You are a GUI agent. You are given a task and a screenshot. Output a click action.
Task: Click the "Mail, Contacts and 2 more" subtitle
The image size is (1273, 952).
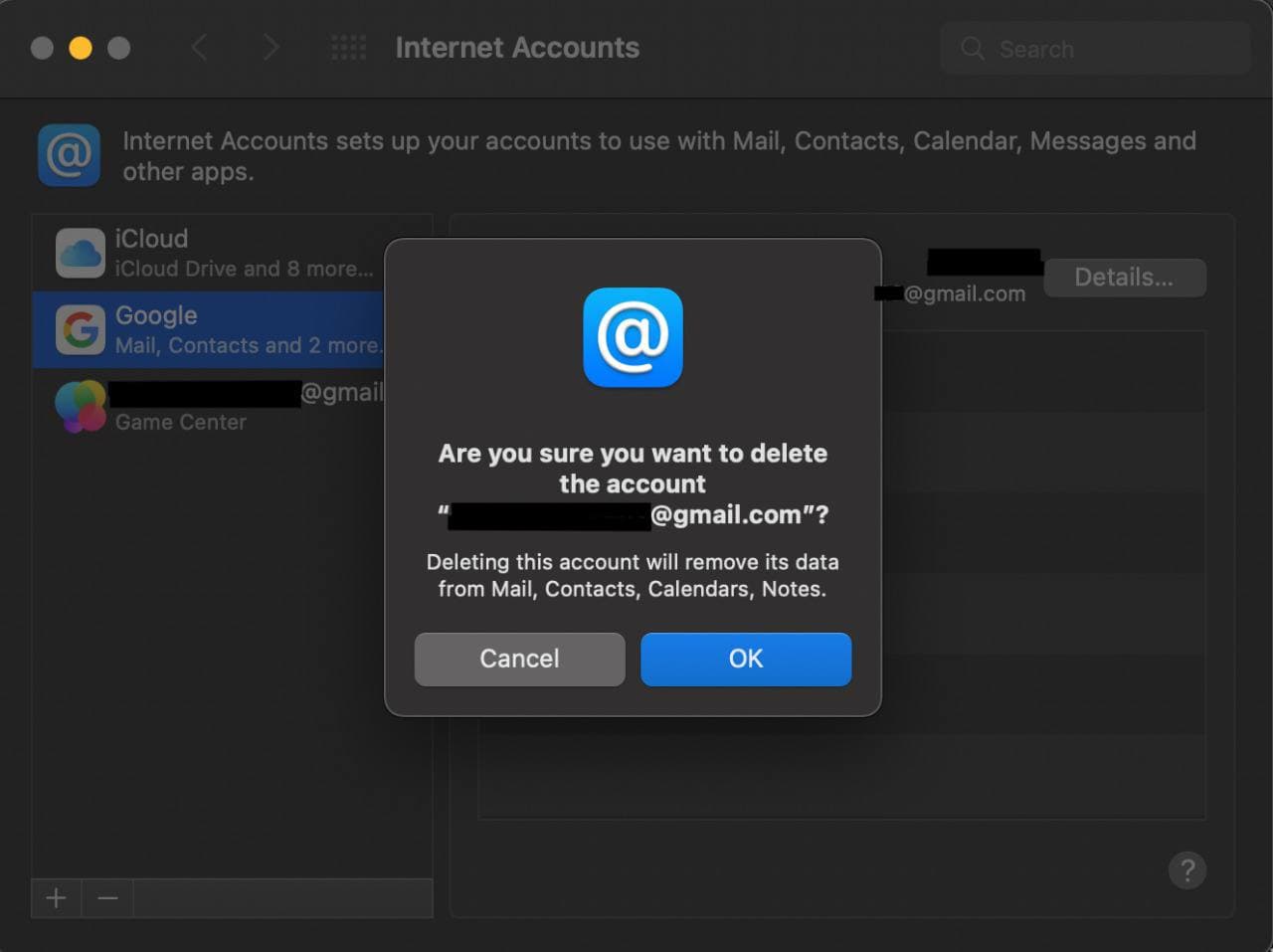tap(249, 345)
